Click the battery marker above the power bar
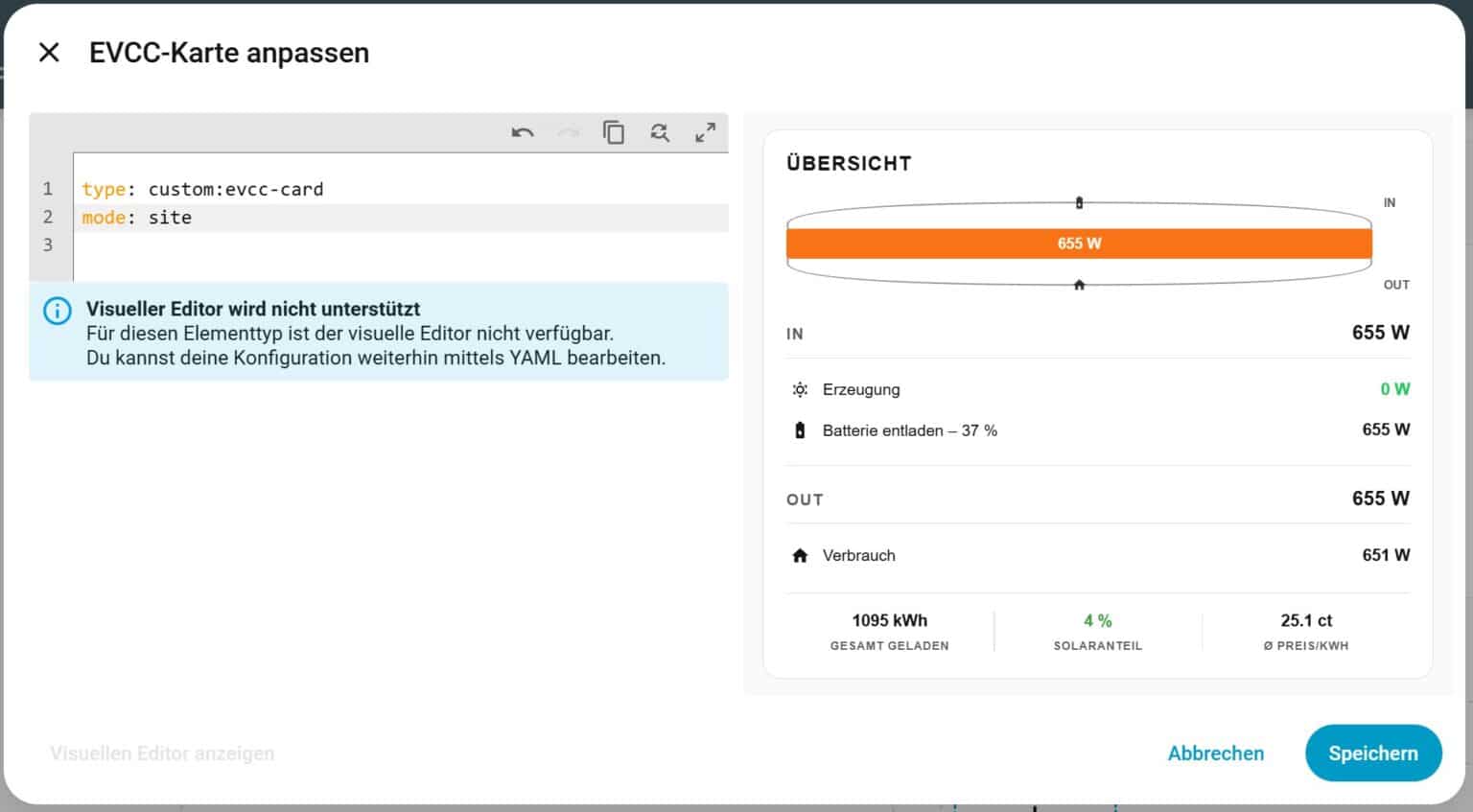 (x=1079, y=202)
